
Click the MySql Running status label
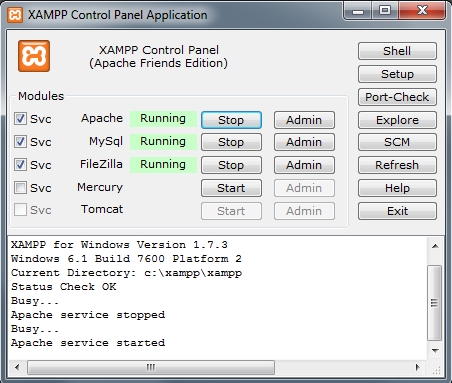click(163, 141)
